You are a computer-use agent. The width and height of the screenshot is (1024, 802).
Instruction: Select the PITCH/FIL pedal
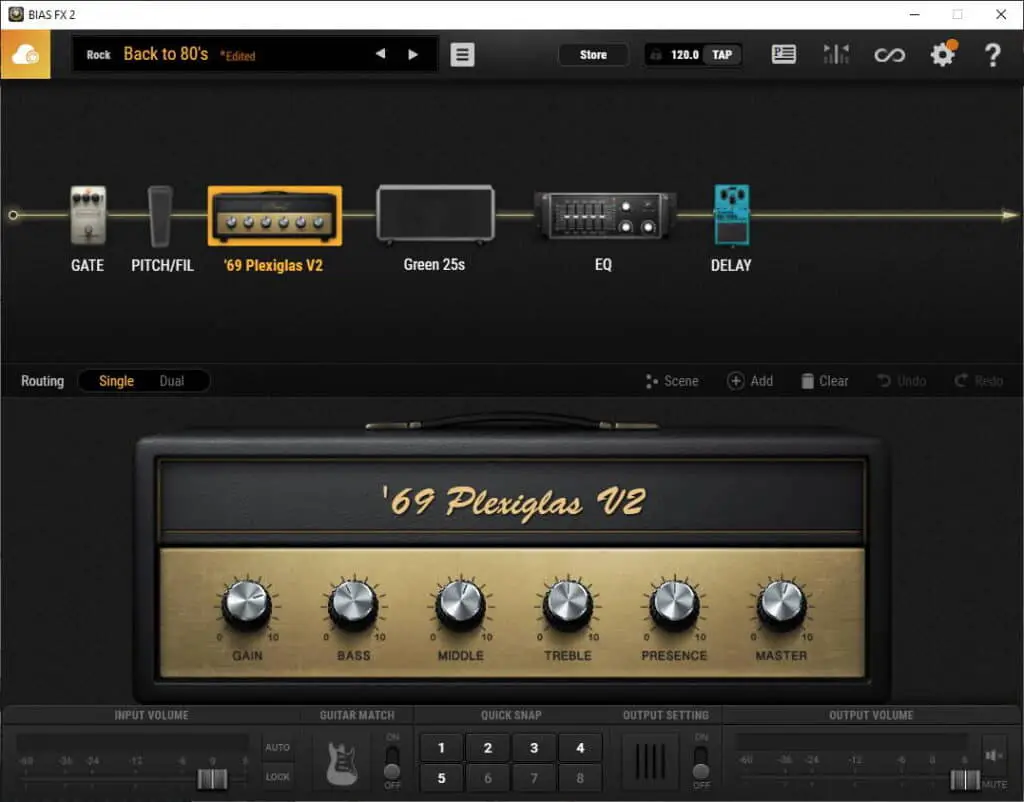(160, 216)
